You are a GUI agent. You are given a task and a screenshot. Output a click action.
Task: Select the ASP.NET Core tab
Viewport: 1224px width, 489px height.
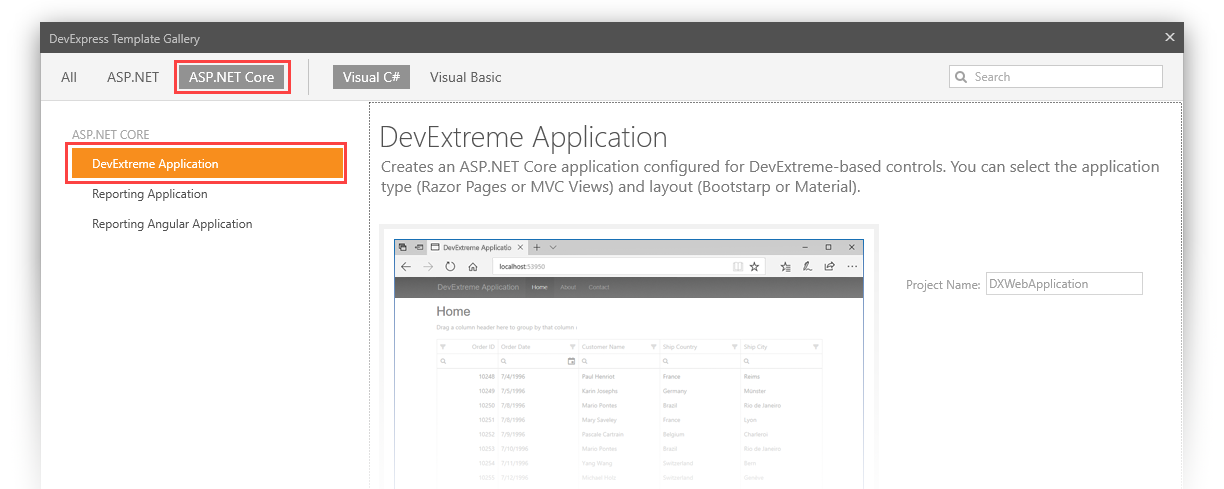click(232, 77)
